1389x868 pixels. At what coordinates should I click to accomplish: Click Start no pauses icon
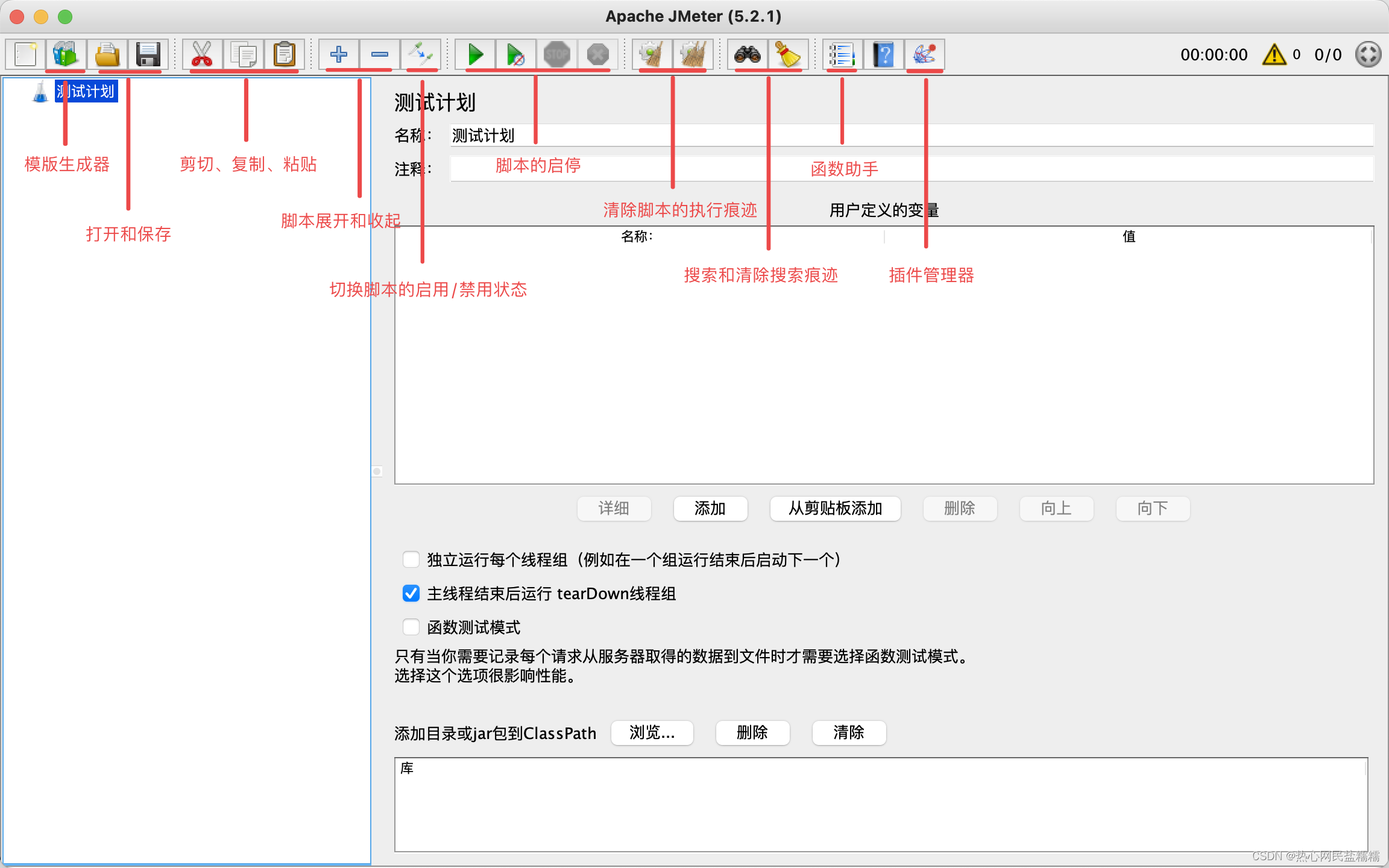tap(516, 54)
